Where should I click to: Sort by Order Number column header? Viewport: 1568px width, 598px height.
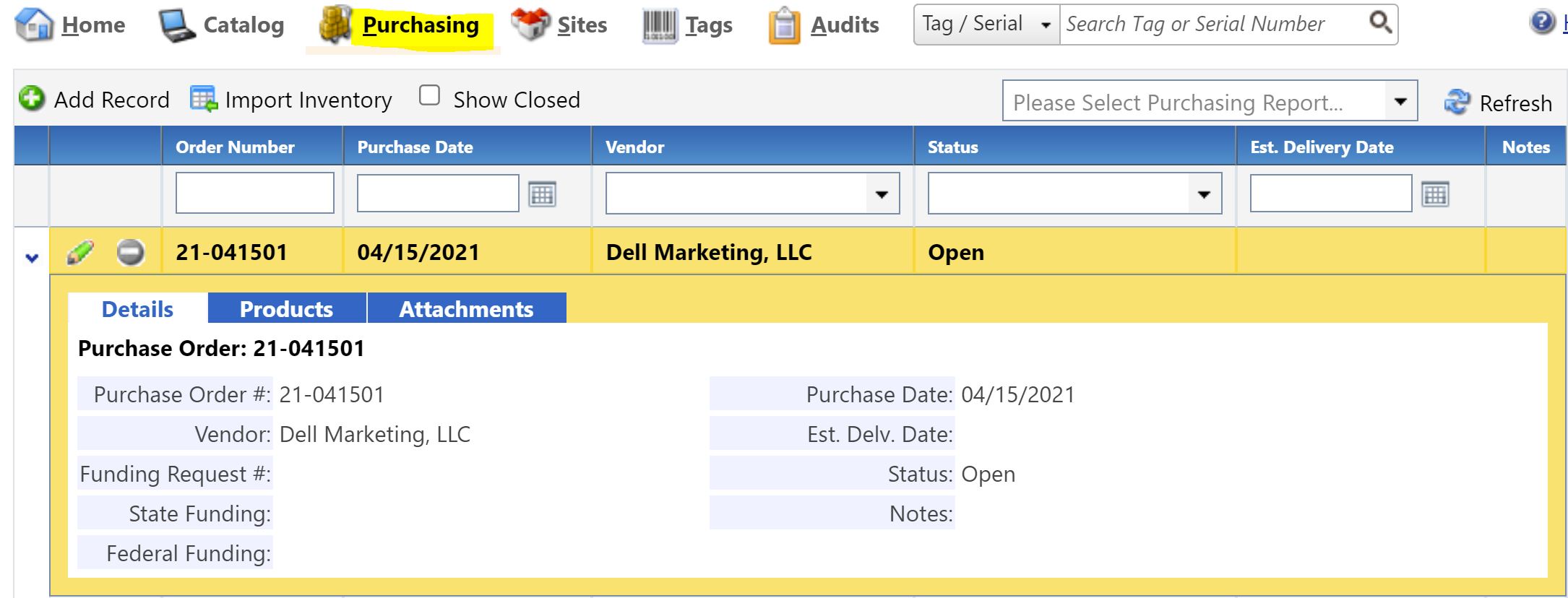235,147
